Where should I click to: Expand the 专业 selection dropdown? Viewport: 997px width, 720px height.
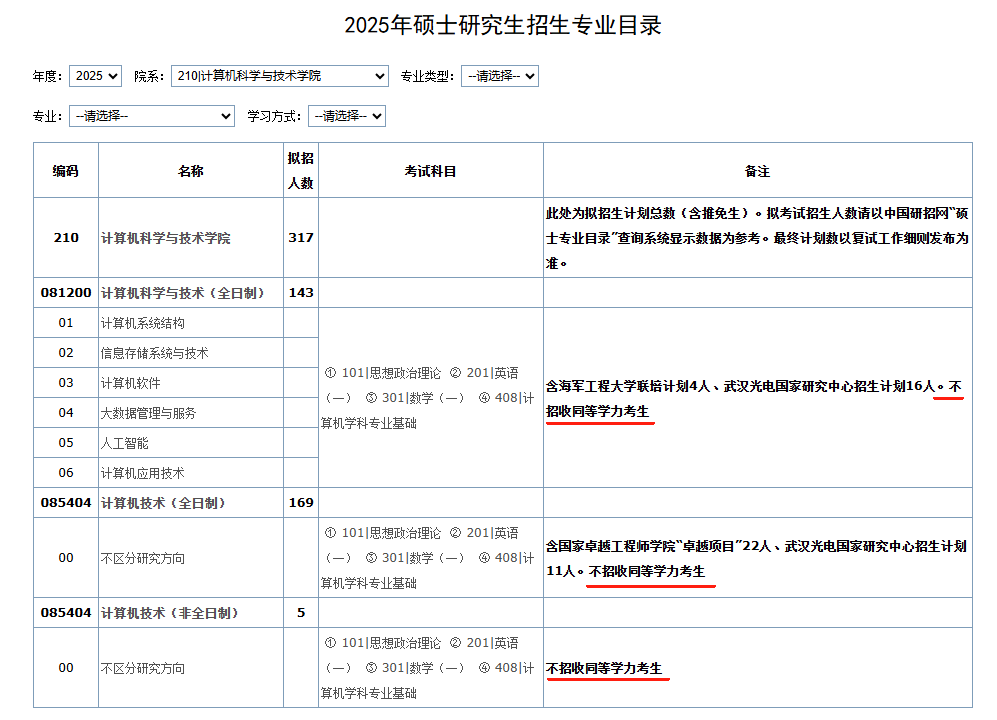tap(152, 116)
